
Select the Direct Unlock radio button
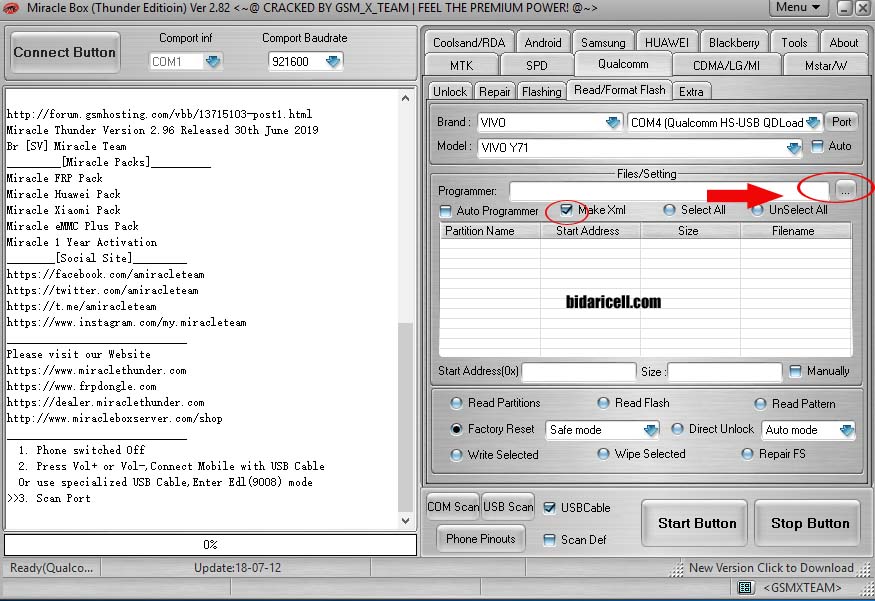(x=677, y=429)
